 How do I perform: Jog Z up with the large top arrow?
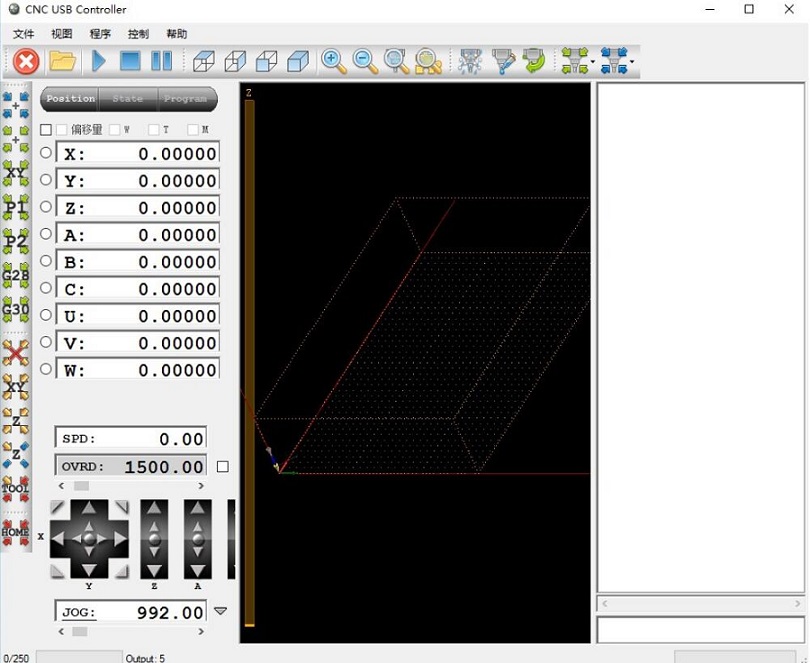[x=154, y=508]
